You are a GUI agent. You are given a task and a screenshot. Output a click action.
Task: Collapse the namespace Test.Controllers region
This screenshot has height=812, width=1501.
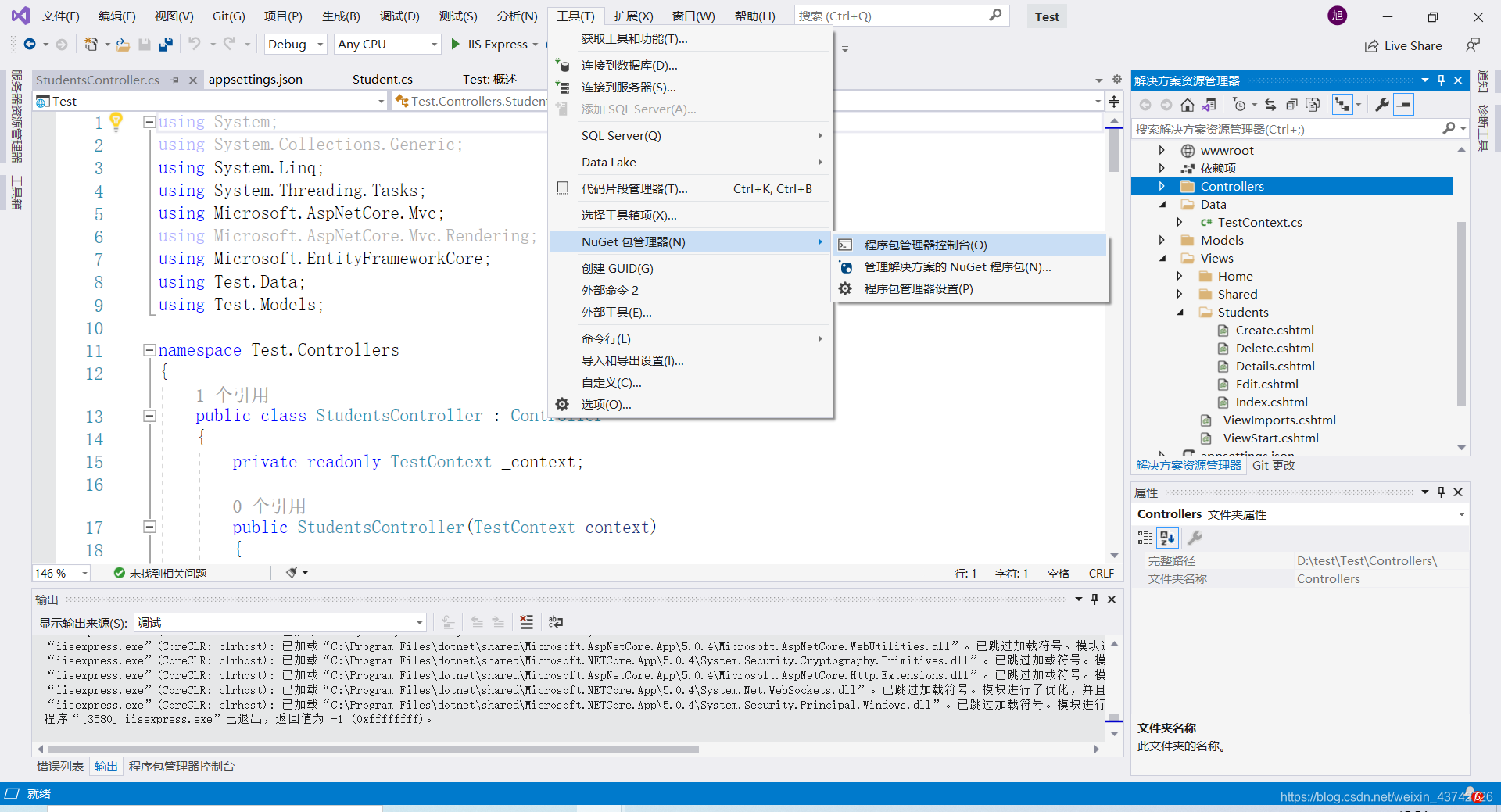pos(149,350)
